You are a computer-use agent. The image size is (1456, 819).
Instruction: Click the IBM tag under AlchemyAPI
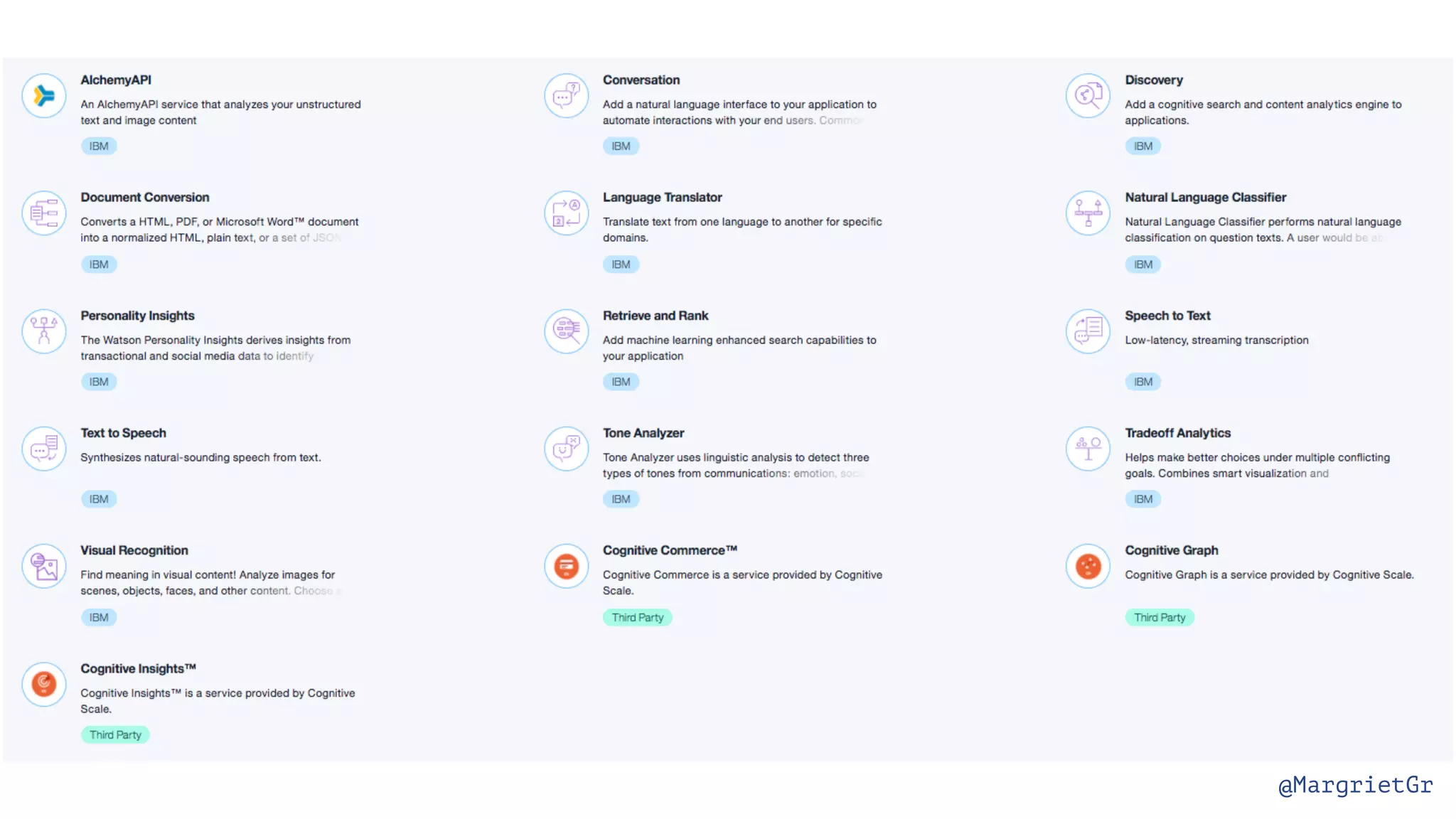pyautogui.click(x=99, y=146)
